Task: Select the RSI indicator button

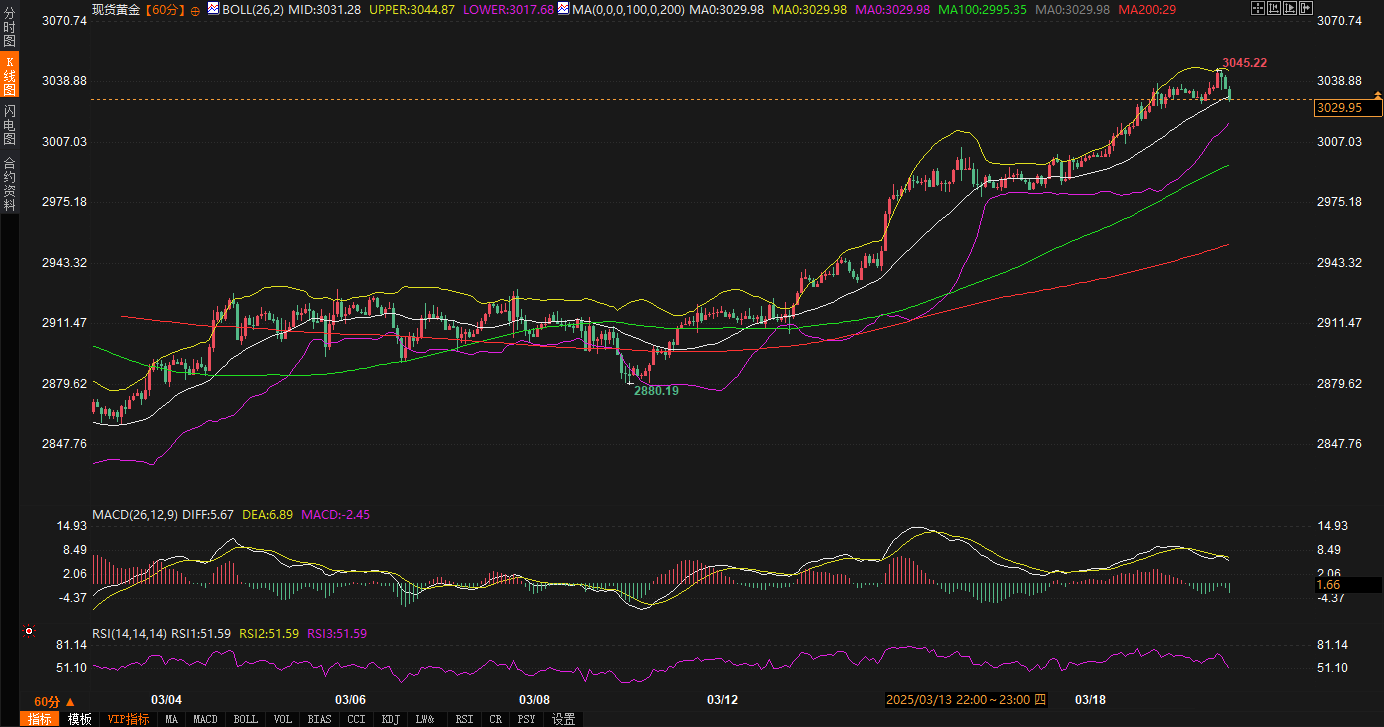Action: click(x=465, y=719)
